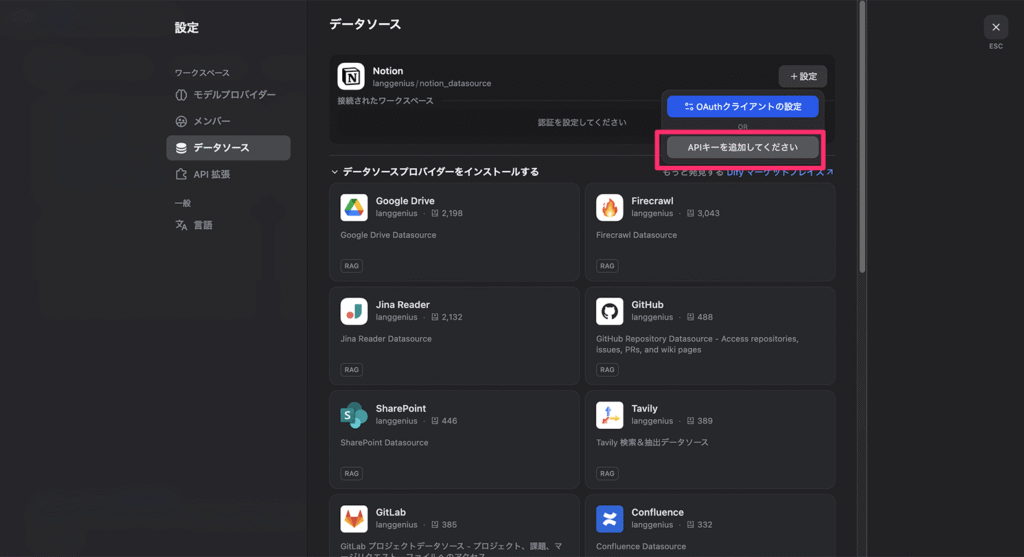Click the Firecrawl flame icon
The image size is (1024, 557).
click(610, 207)
